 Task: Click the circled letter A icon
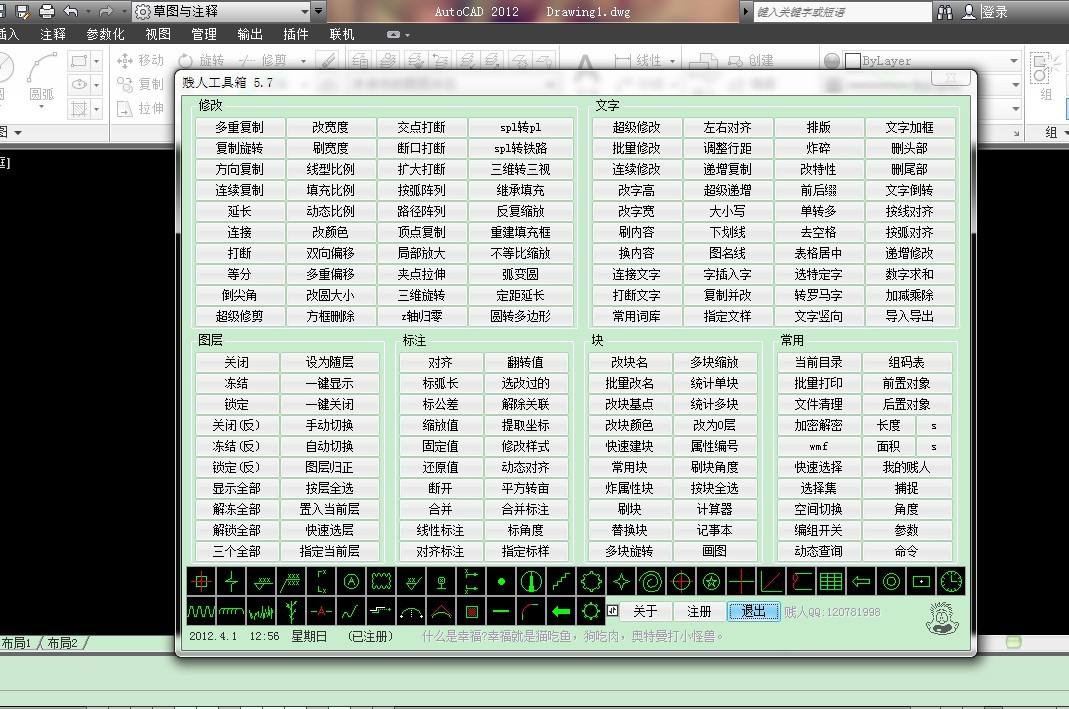tap(351, 581)
